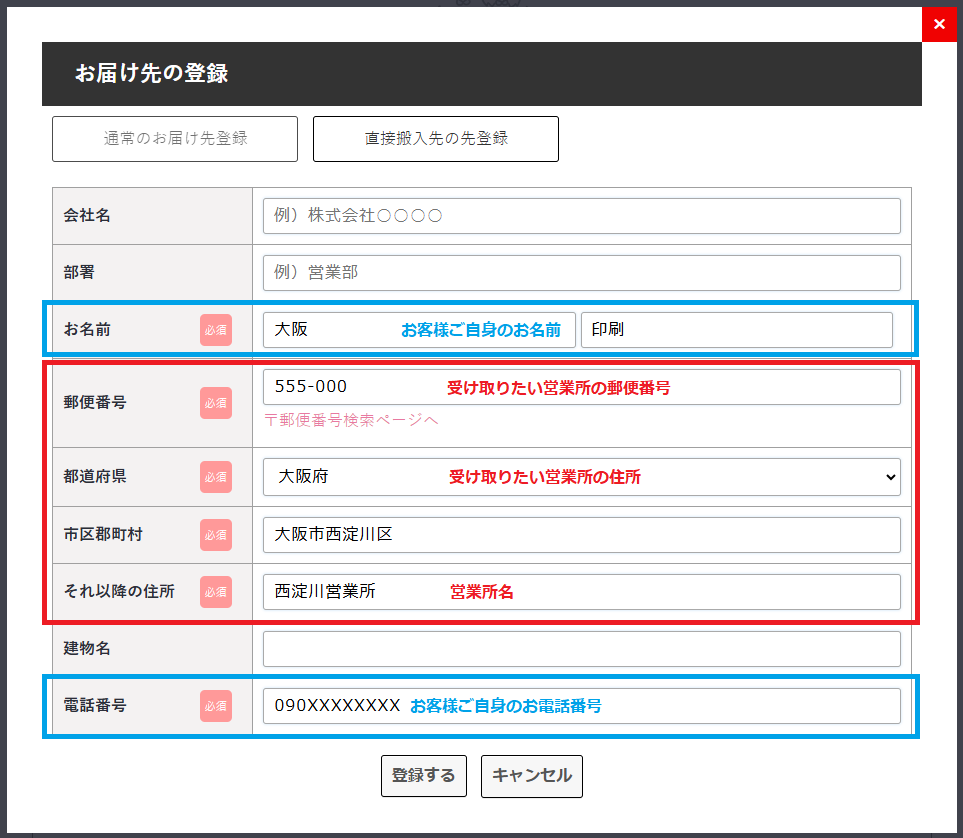Click the 電話番号 phone number field
Viewport: 963px width, 838px height.
click(581, 706)
